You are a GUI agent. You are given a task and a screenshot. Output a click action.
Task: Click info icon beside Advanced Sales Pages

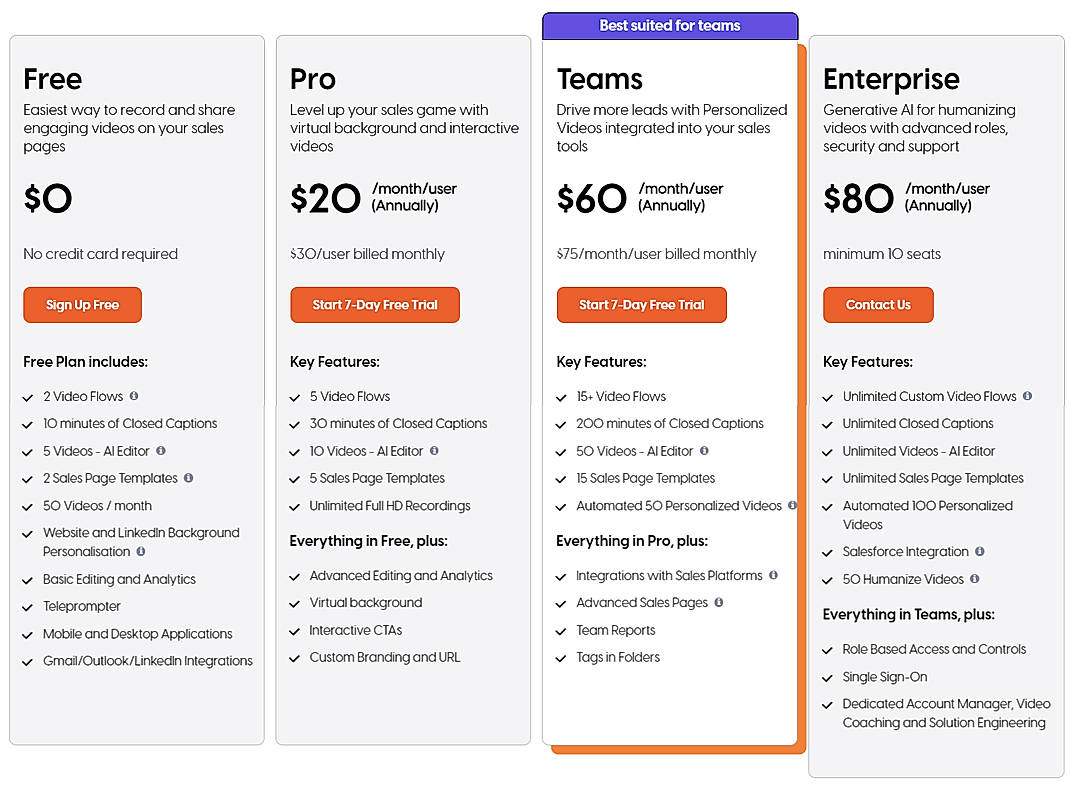[719, 602]
